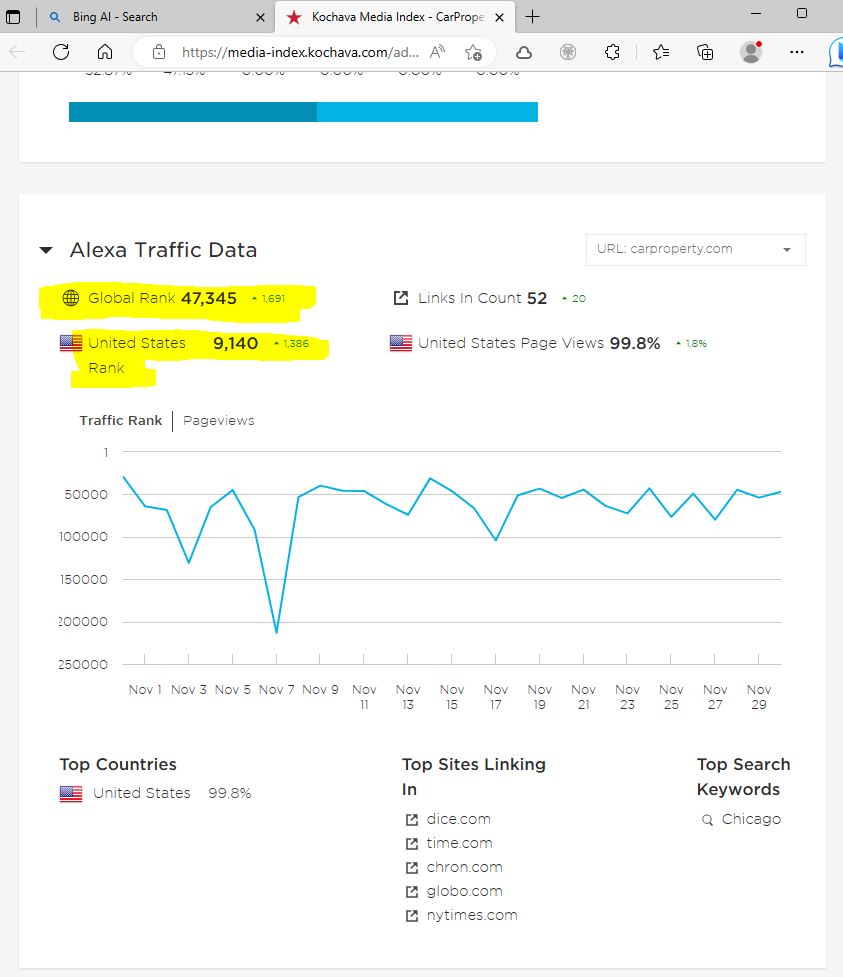Click the United States rank value 9,140
The width and height of the screenshot is (843, 977).
pos(236,343)
